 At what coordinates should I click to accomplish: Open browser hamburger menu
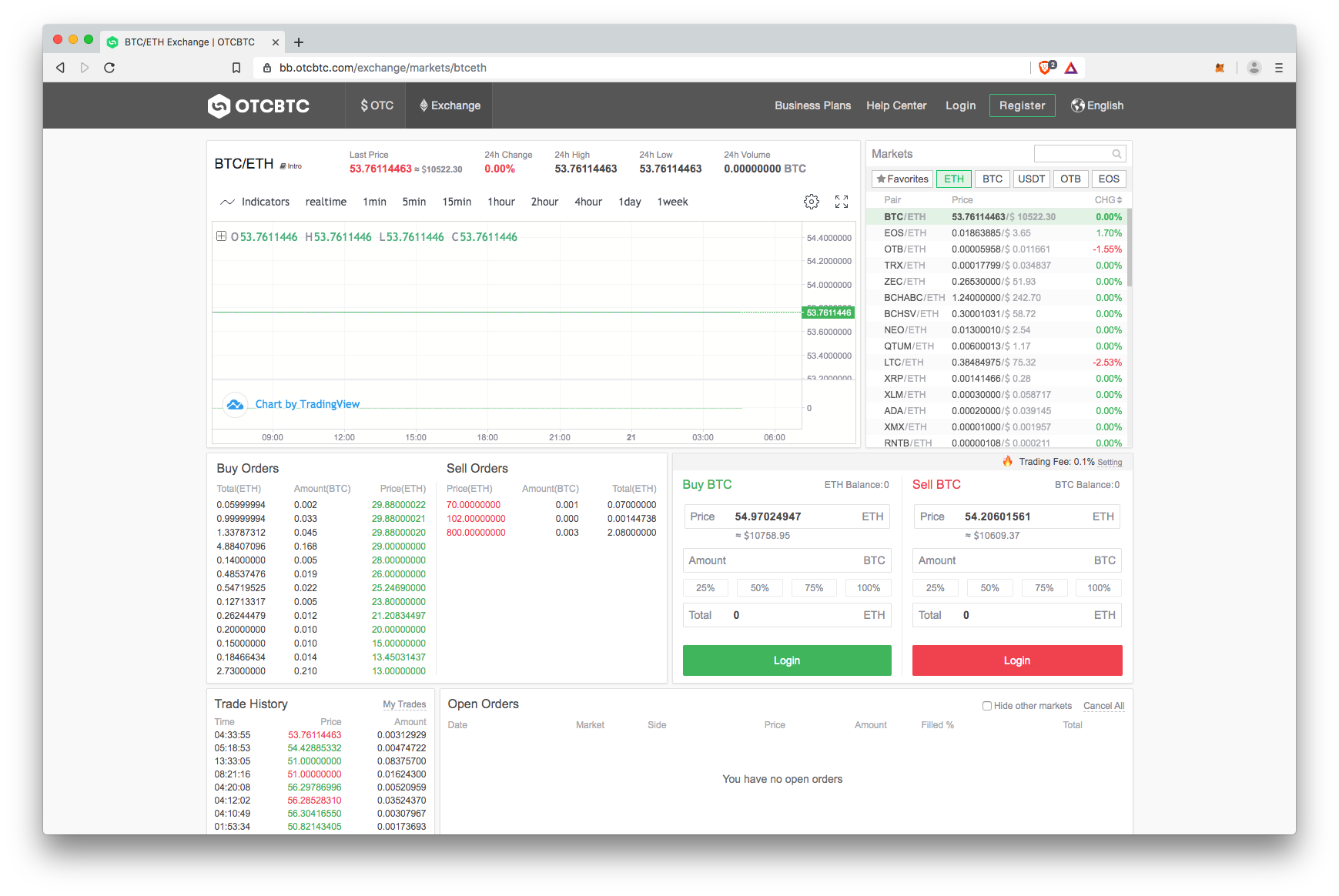(x=1279, y=68)
